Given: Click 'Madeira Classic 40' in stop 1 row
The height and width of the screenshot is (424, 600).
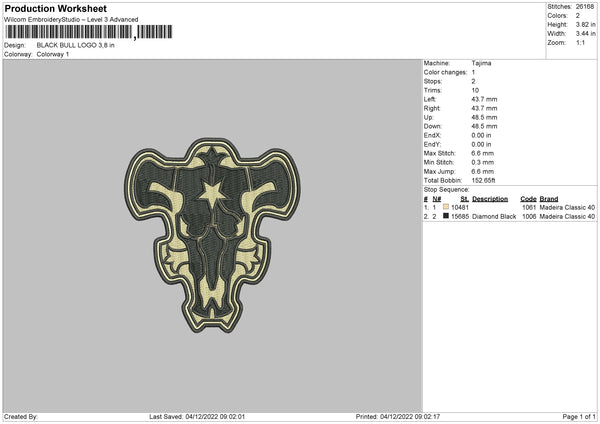Looking at the screenshot, I should tap(567, 207).
